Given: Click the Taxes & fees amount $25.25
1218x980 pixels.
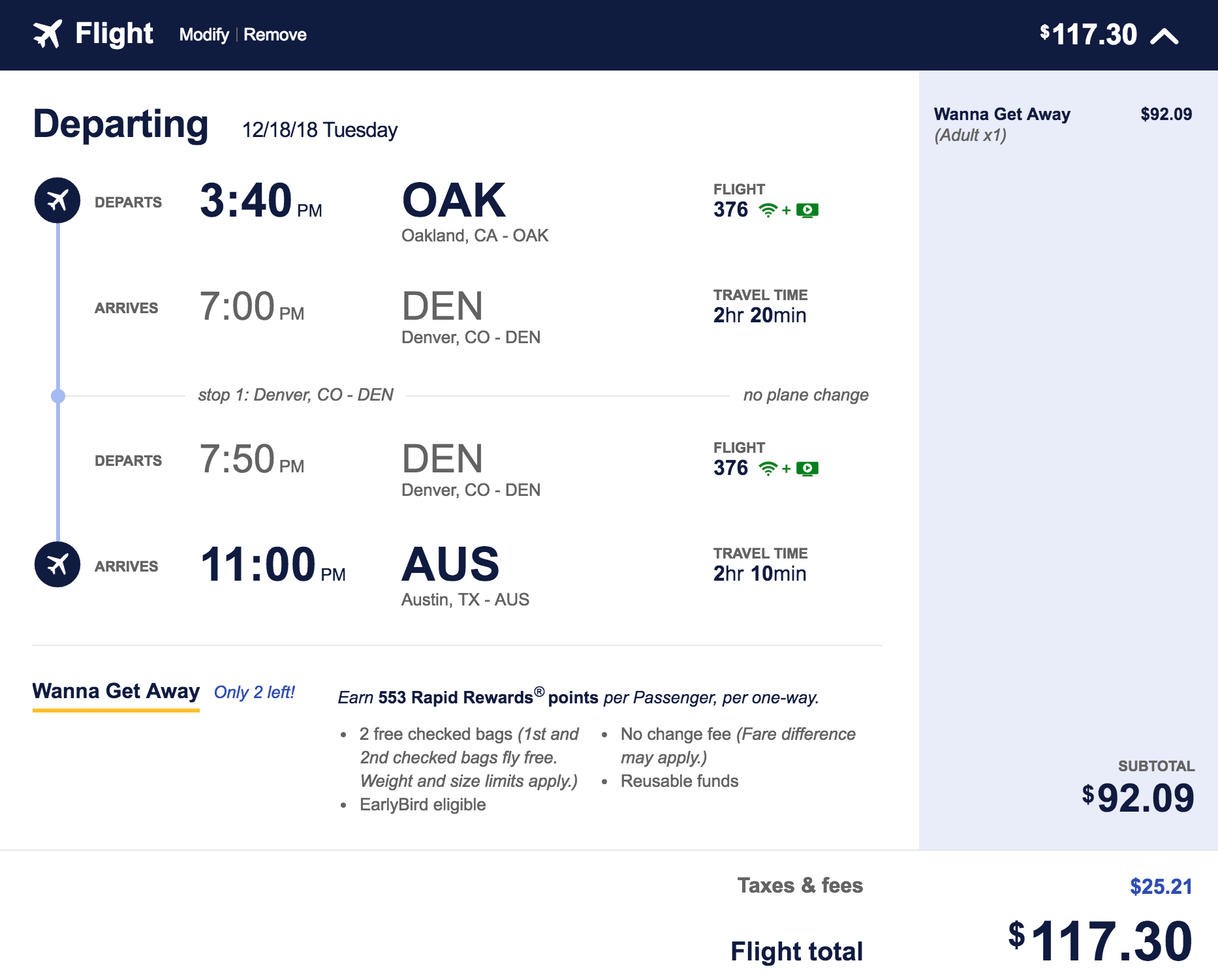Looking at the screenshot, I should [x=1161, y=886].
